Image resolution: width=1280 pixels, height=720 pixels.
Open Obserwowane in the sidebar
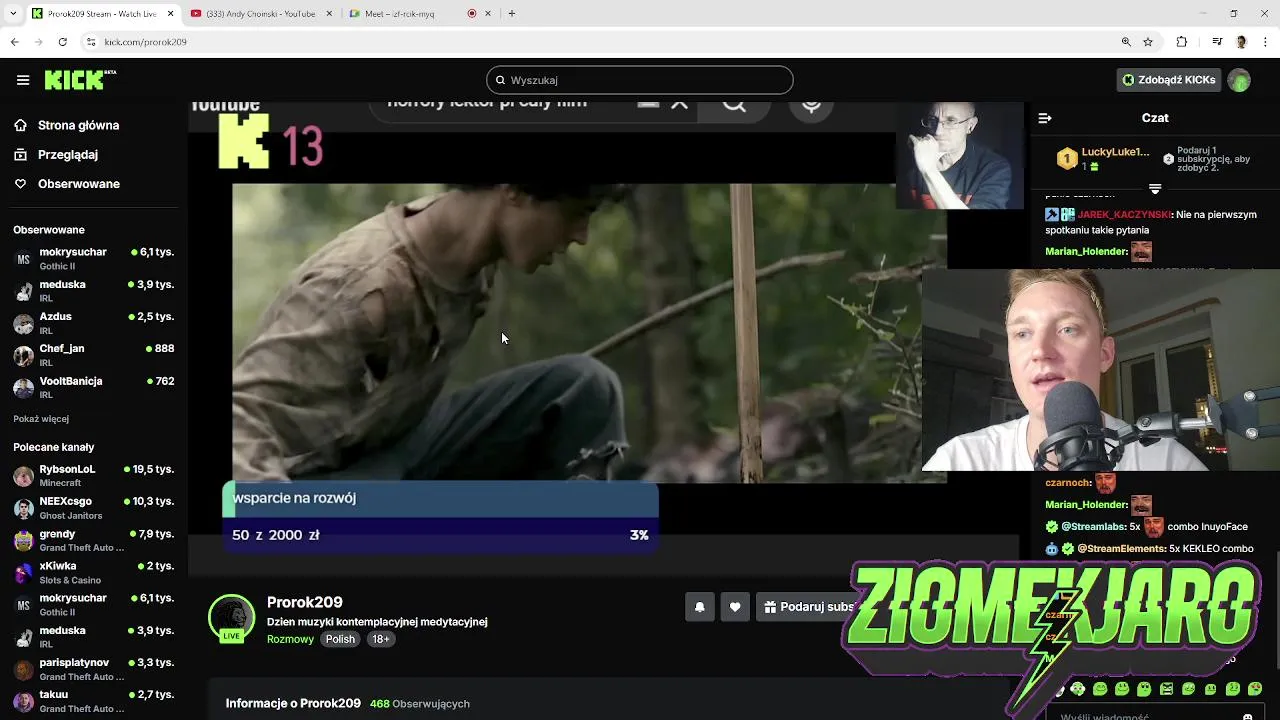(67, 184)
